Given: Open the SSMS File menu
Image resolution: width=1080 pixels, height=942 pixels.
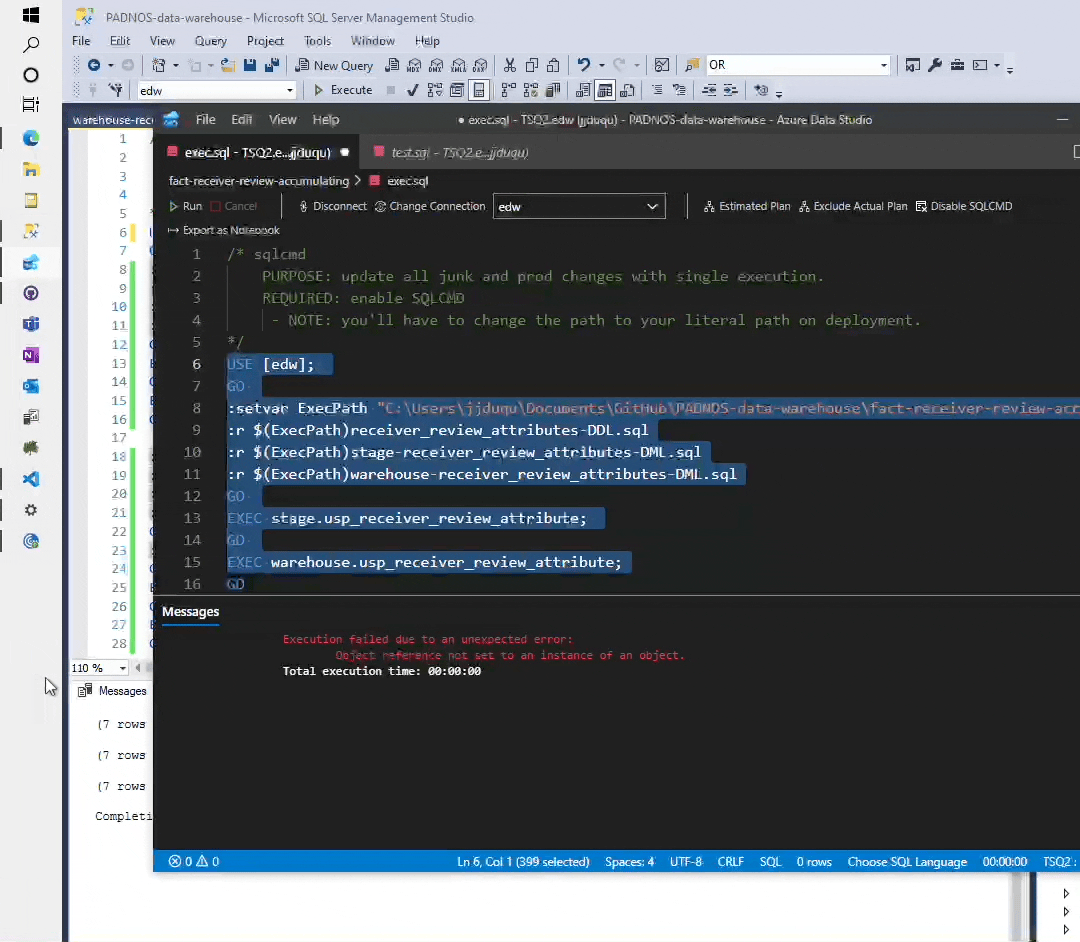Looking at the screenshot, I should 81,41.
